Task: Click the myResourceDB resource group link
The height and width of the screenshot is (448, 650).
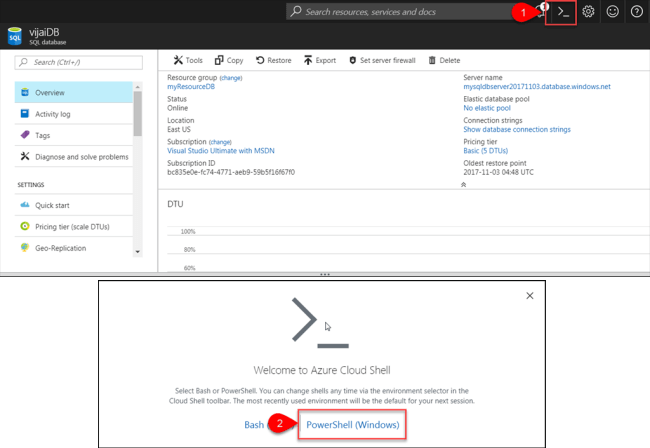Action: pyautogui.click(x=191, y=87)
